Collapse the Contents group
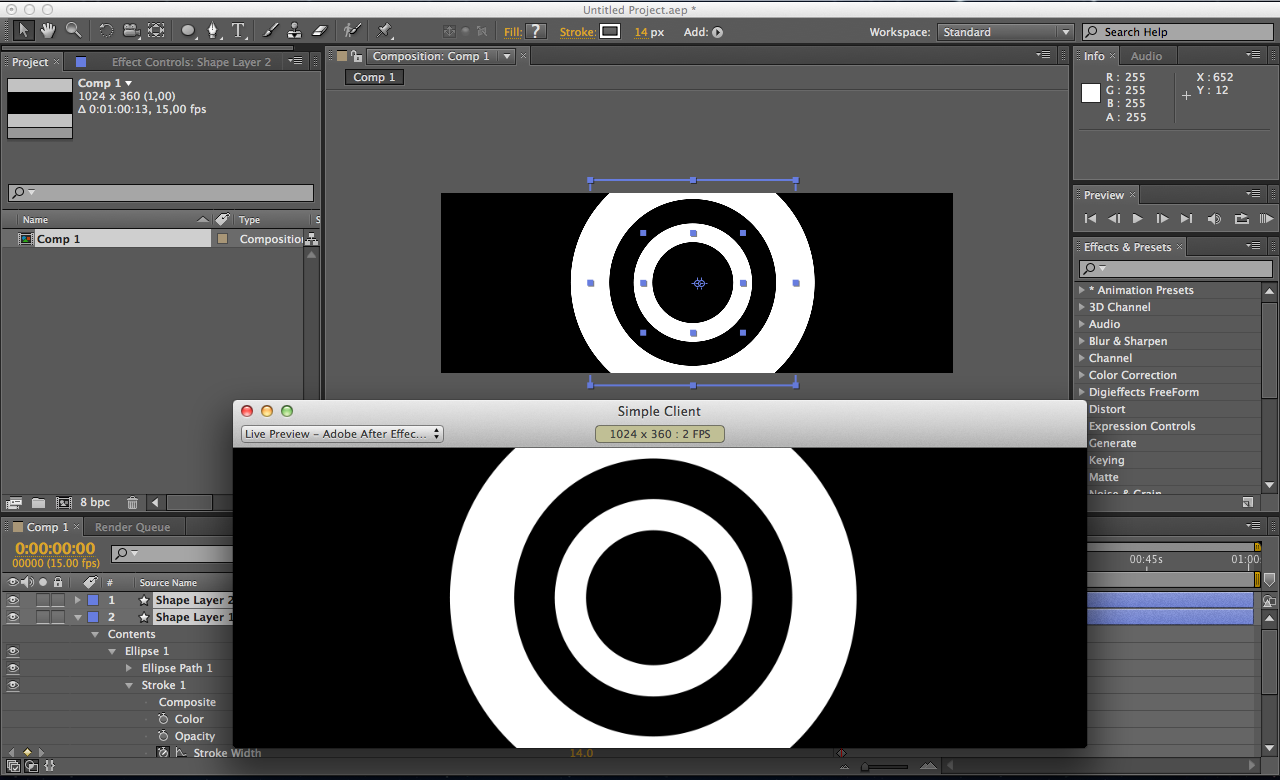Image resolution: width=1280 pixels, height=780 pixels. click(96, 634)
